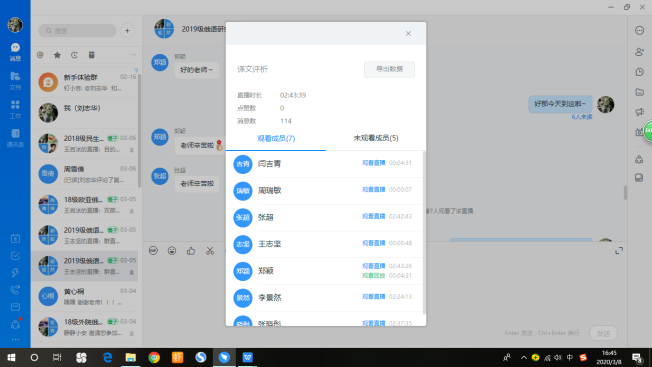652x367 pixels.
Task: Expand the message input area
Action: (x=619, y=251)
